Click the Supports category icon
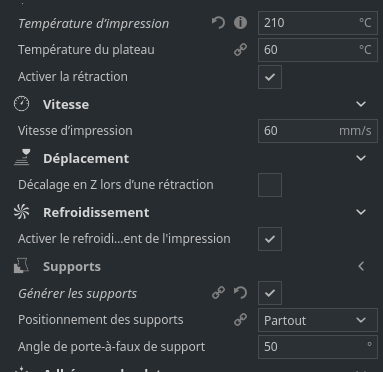The height and width of the screenshot is (372, 383). (x=21, y=266)
